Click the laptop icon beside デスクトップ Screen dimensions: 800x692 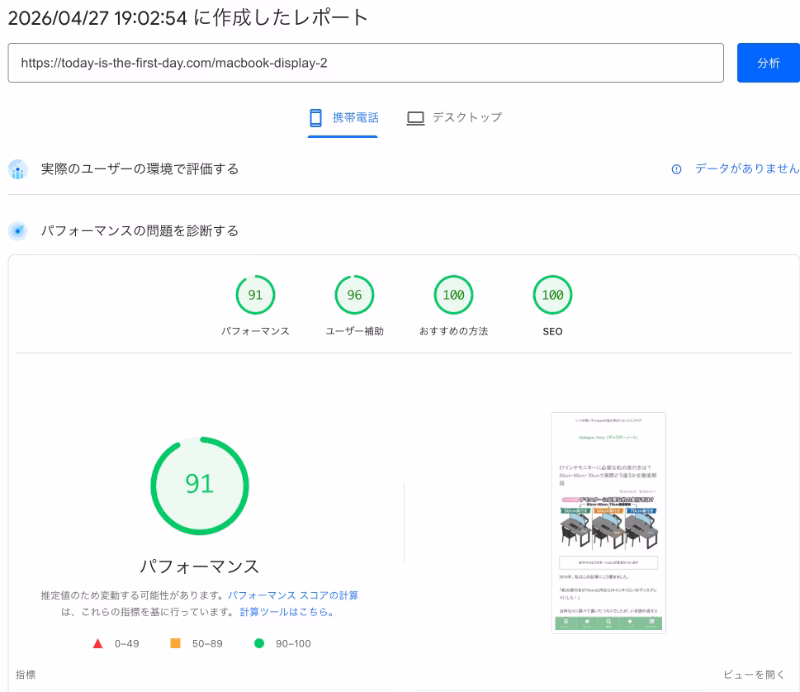416,118
